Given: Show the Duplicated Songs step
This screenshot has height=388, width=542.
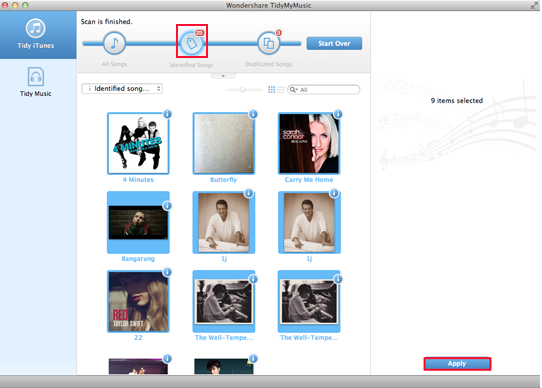Looking at the screenshot, I should pyautogui.click(x=269, y=43).
